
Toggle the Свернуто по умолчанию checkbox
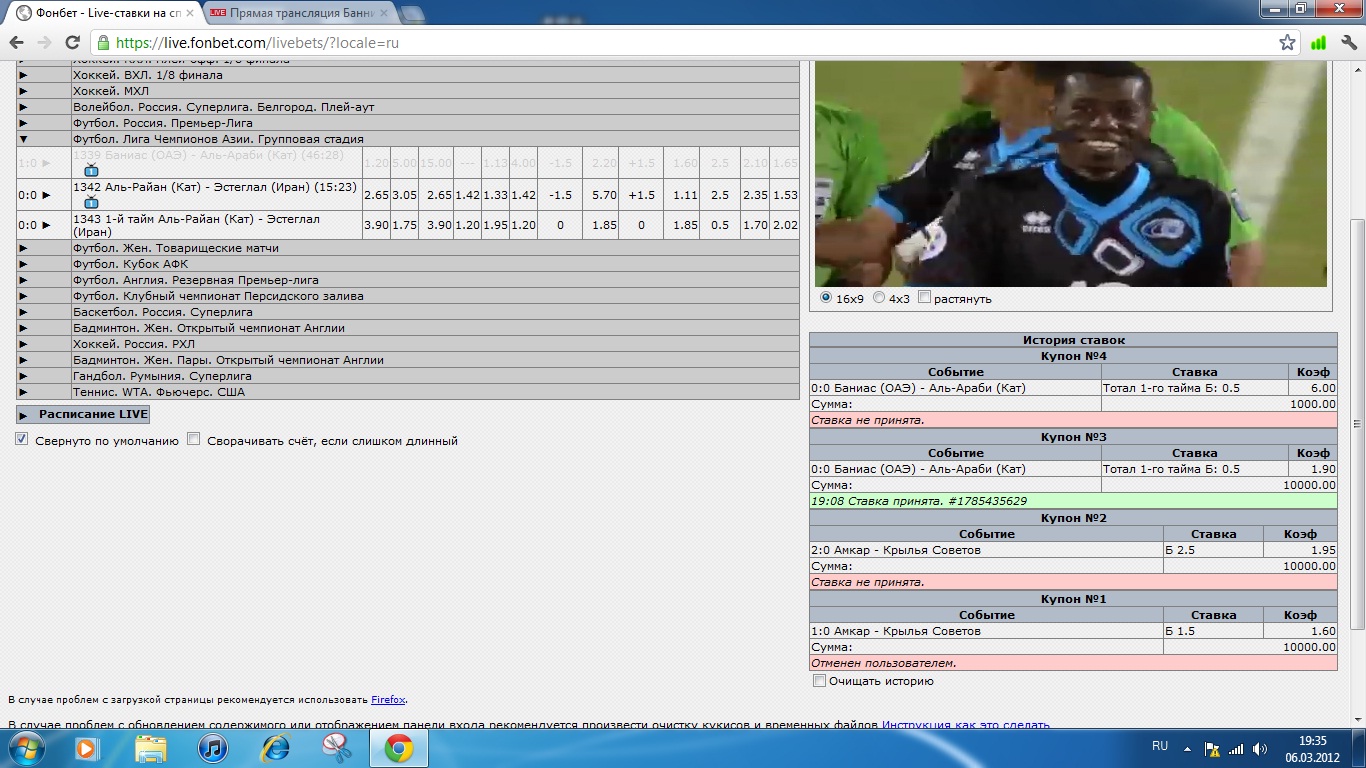22,439
